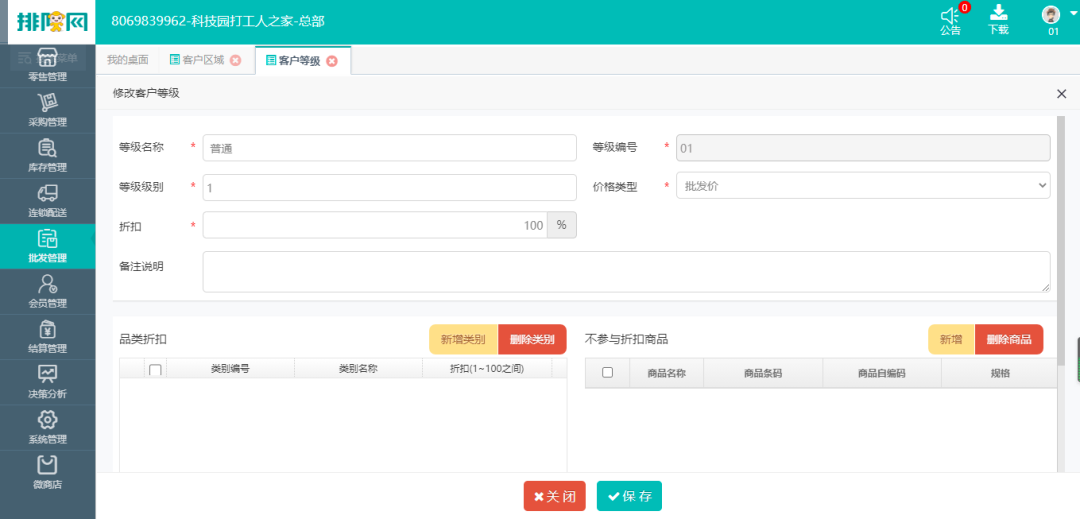
Task: Open 库存管理 inventory module icon
Action: pyautogui.click(x=47, y=148)
